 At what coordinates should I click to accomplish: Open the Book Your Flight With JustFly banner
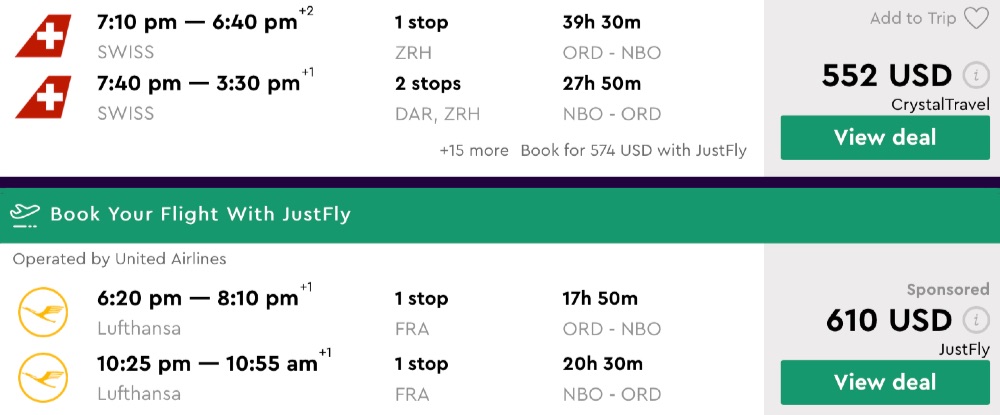[200, 214]
